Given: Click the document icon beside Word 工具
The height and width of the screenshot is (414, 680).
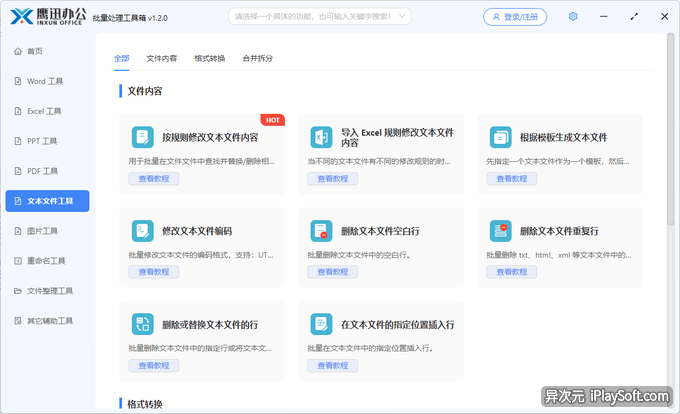Looking at the screenshot, I should coord(18,81).
